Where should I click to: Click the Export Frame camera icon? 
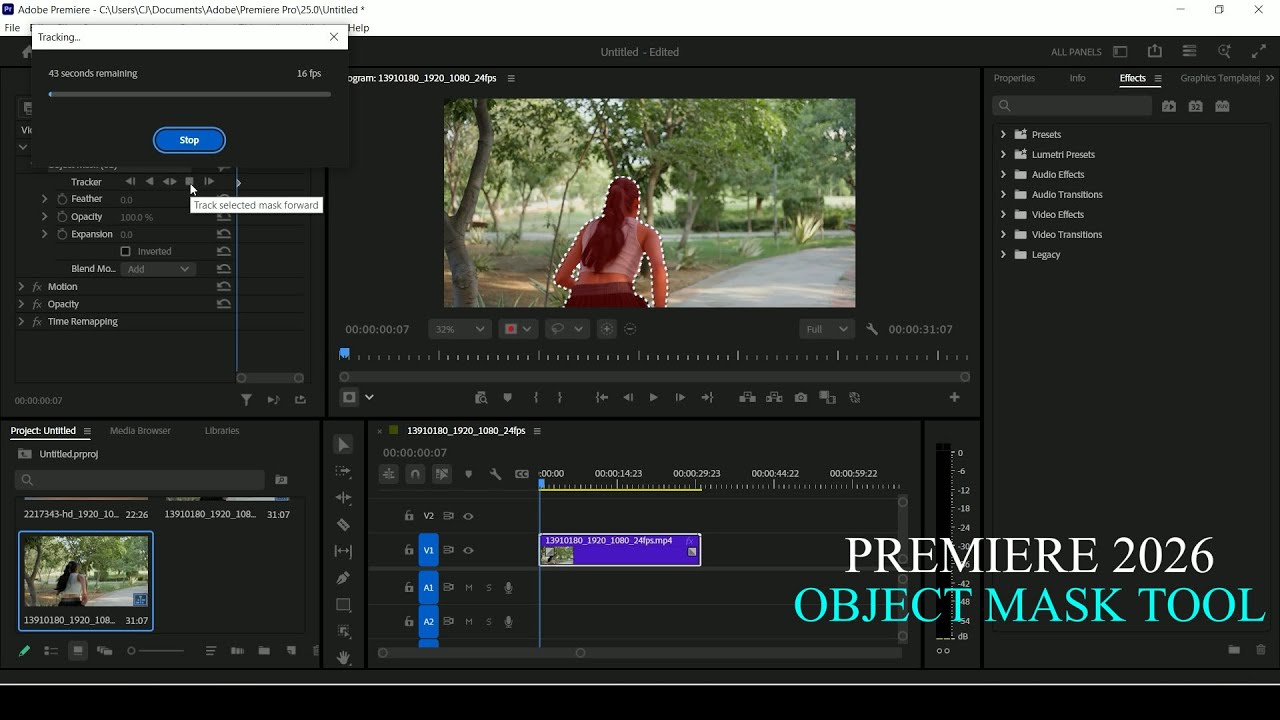pyautogui.click(x=801, y=397)
